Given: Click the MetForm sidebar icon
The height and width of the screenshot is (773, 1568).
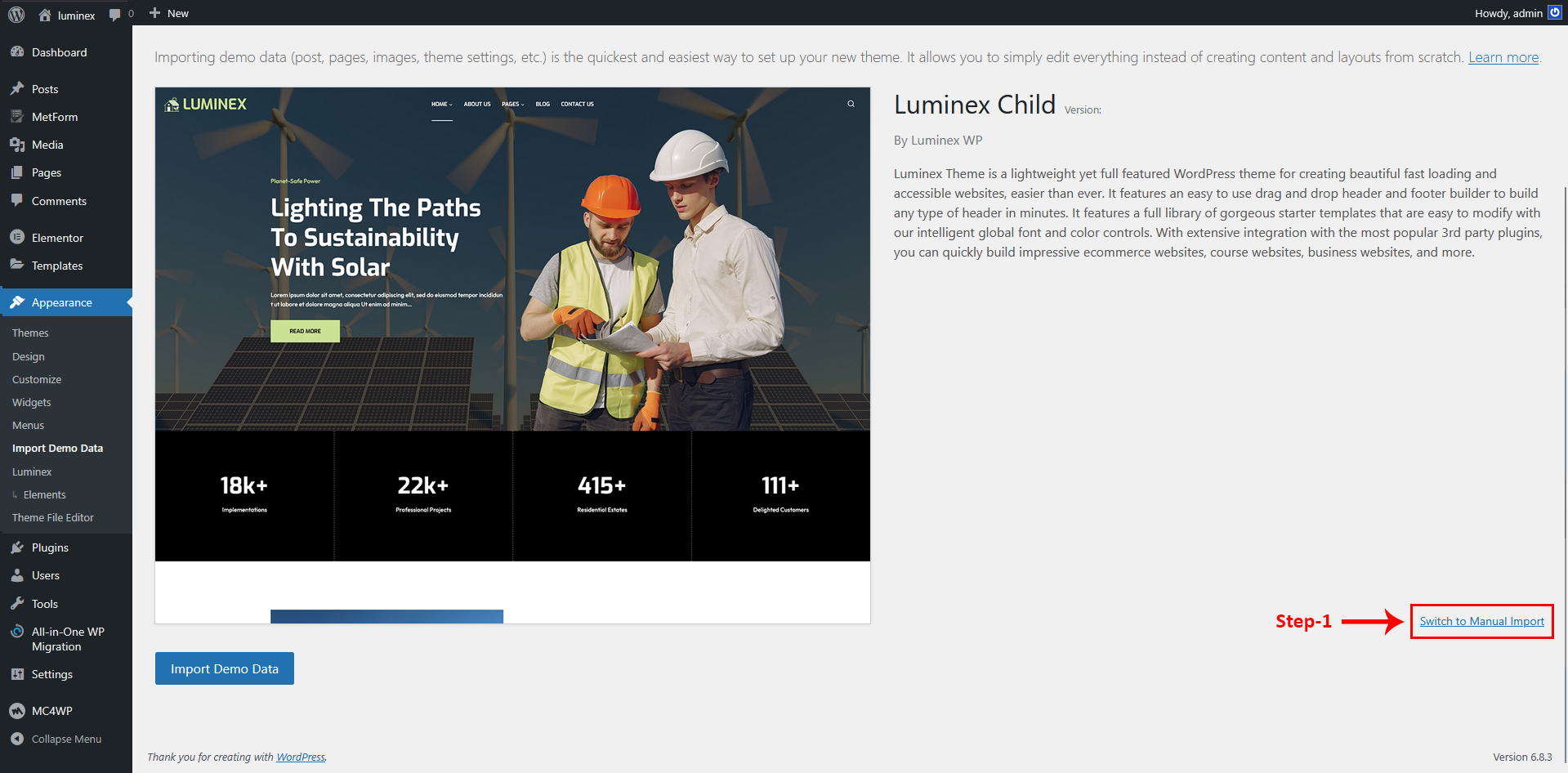Looking at the screenshot, I should coord(17,117).
